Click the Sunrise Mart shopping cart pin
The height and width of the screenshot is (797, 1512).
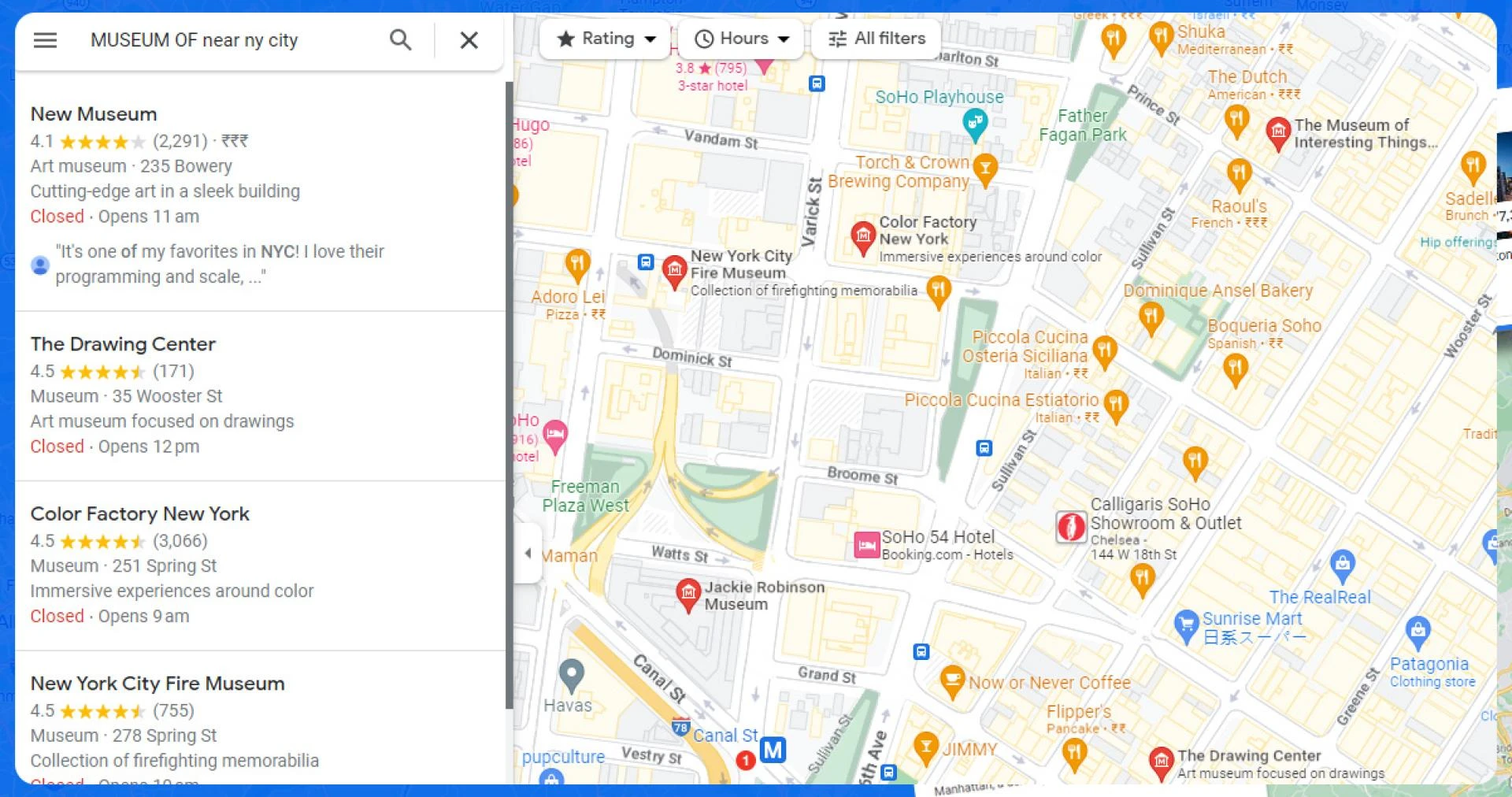coord(1186,626)
